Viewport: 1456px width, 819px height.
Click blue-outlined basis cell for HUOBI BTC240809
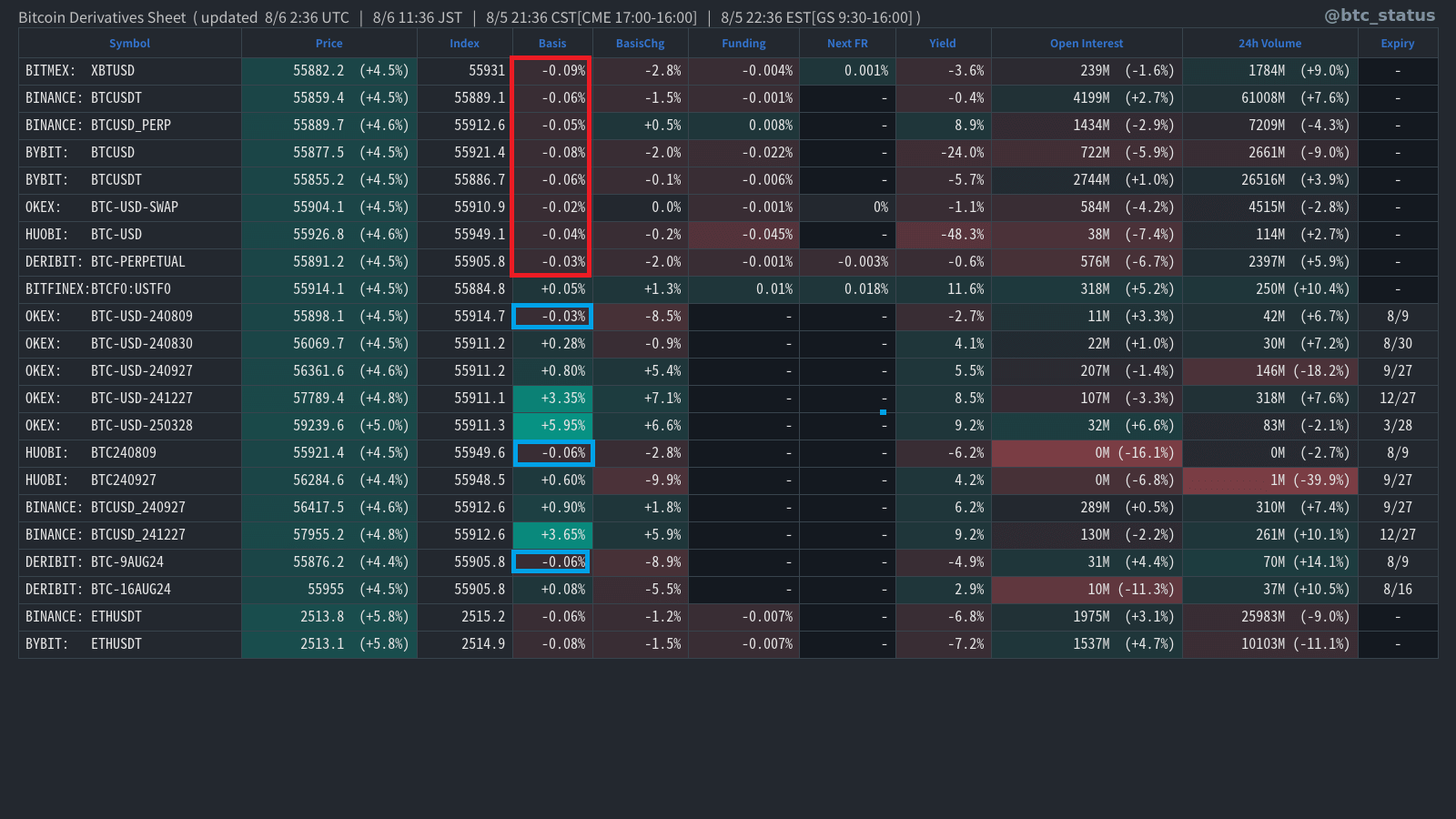click(x=553, y=453)
